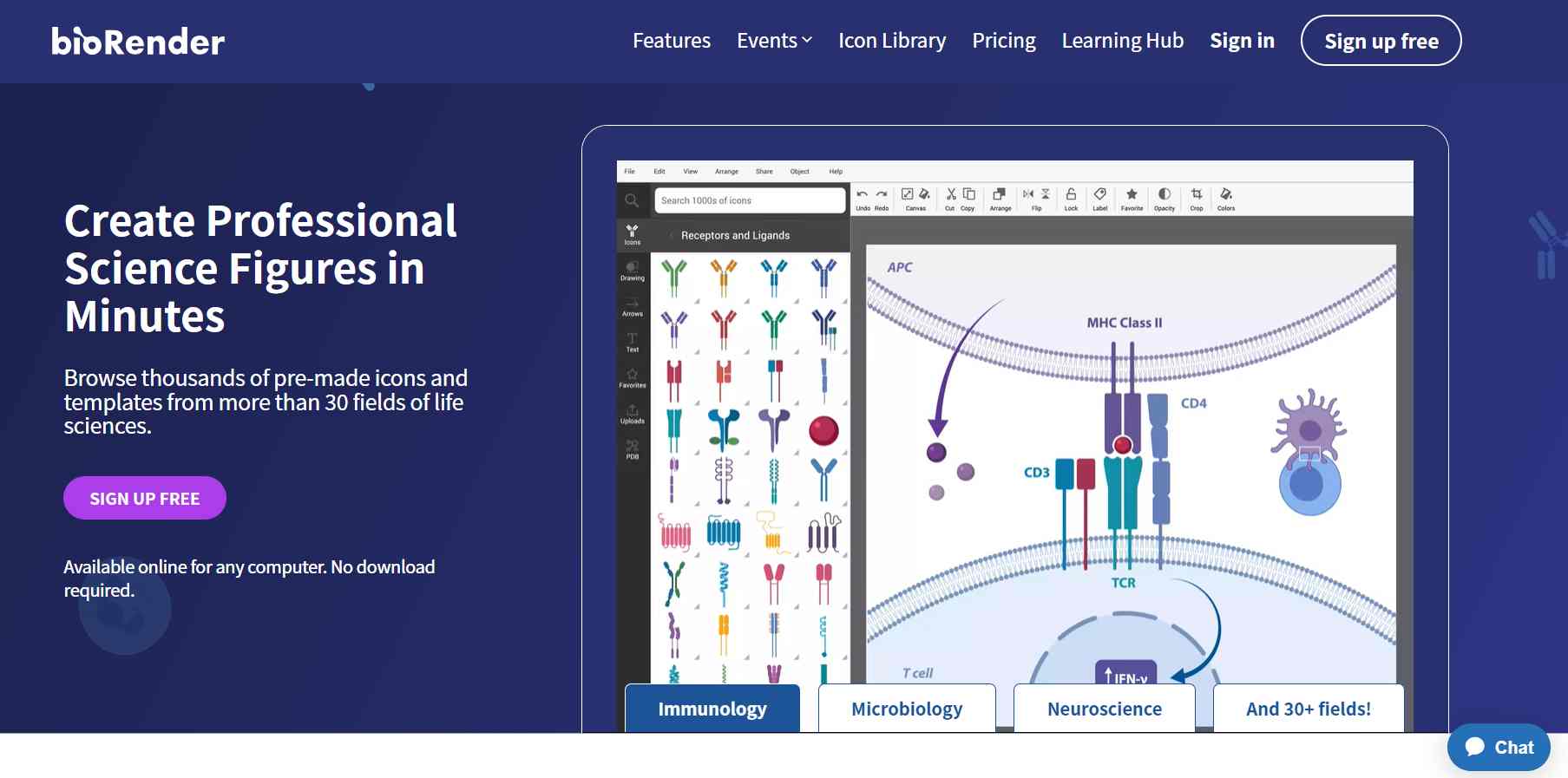Click the Crop toolbar icon
Screen dimensions: 1568x778
[1197, 199]
